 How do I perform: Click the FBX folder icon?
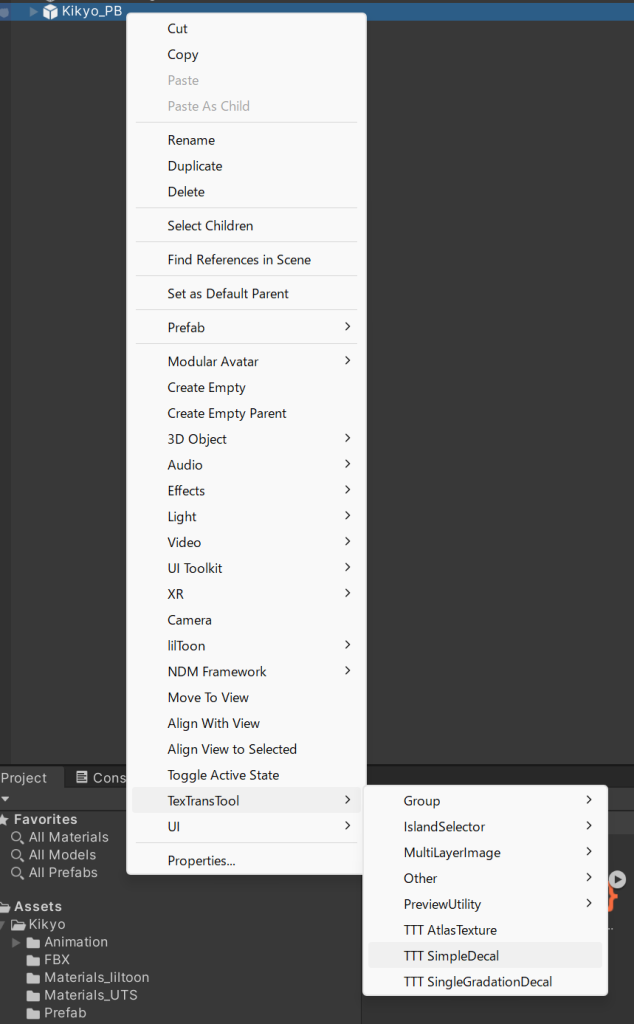[x=34, y=960]
